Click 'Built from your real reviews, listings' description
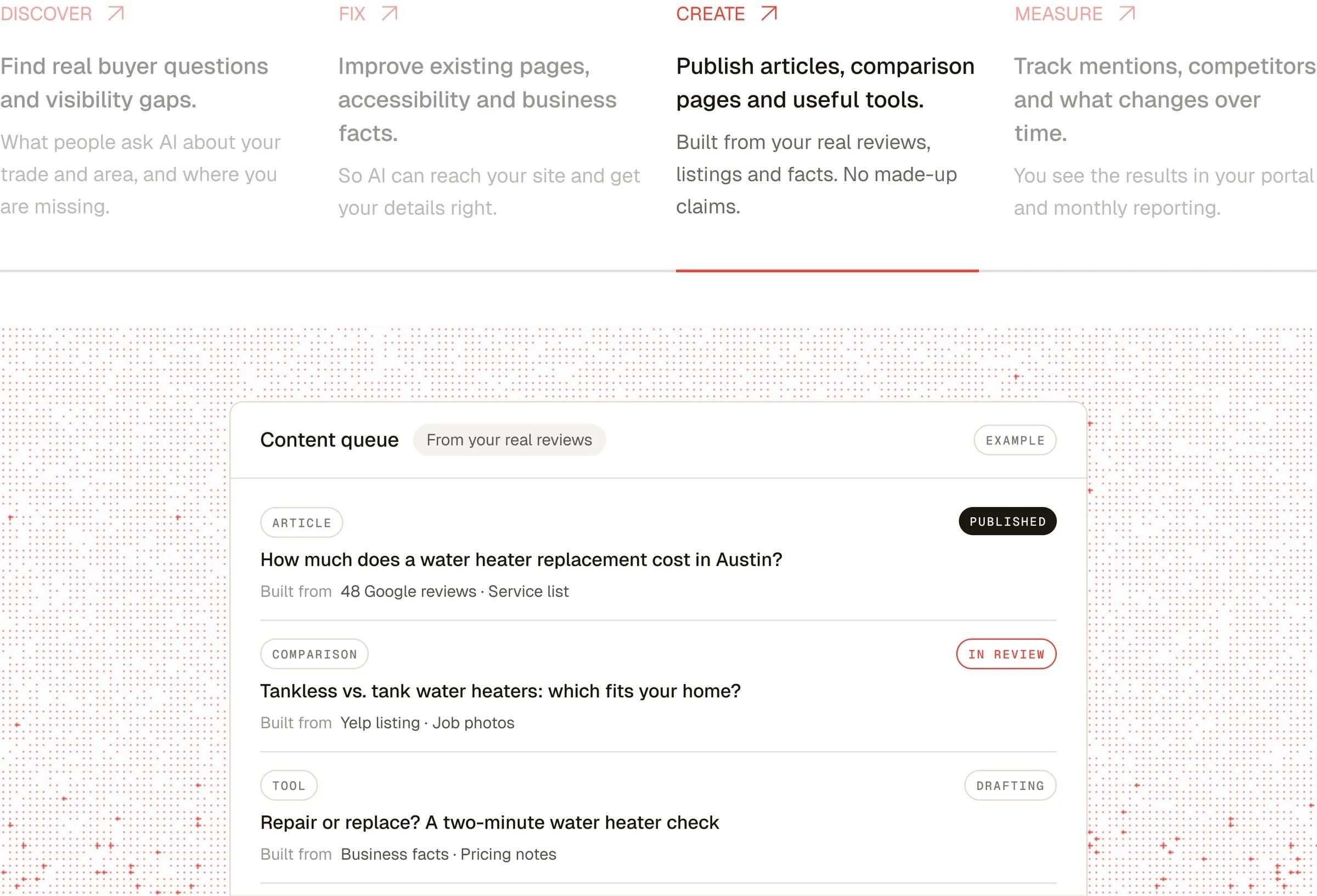Screen dimensions: 1317x896 [817, 174]
